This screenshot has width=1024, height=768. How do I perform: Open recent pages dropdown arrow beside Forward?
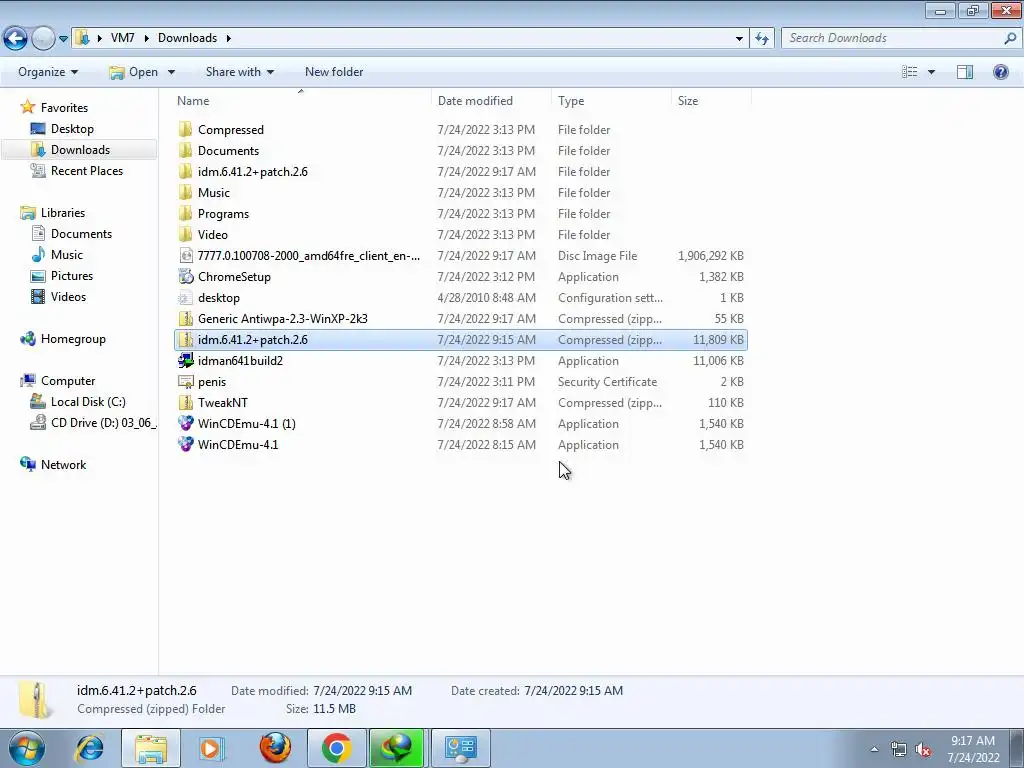tap(63, 39)
